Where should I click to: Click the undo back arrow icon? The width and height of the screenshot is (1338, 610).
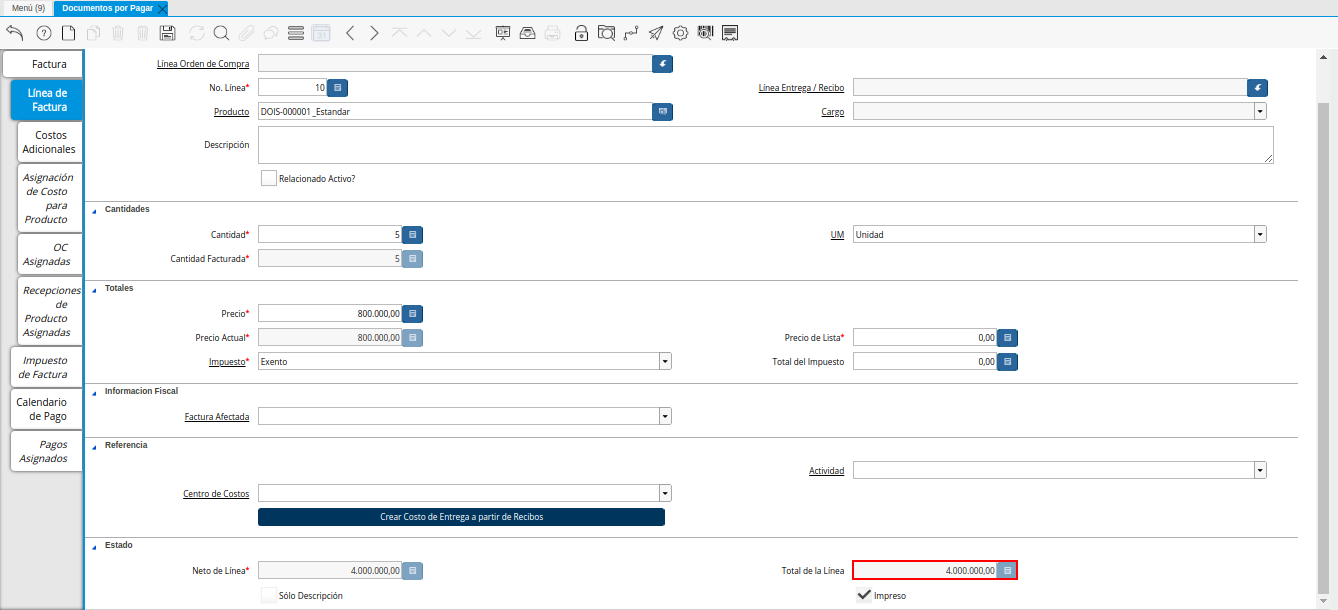15,33
